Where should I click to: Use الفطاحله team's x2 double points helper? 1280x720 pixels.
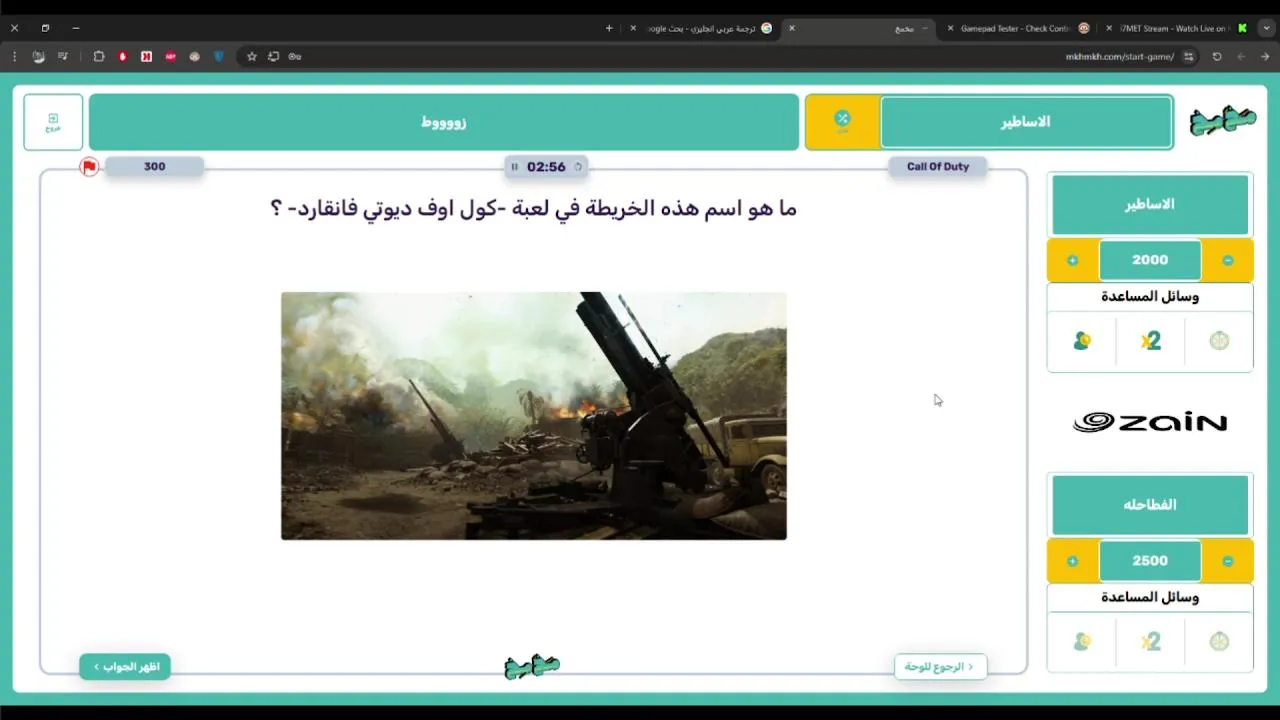point(1150,642)
